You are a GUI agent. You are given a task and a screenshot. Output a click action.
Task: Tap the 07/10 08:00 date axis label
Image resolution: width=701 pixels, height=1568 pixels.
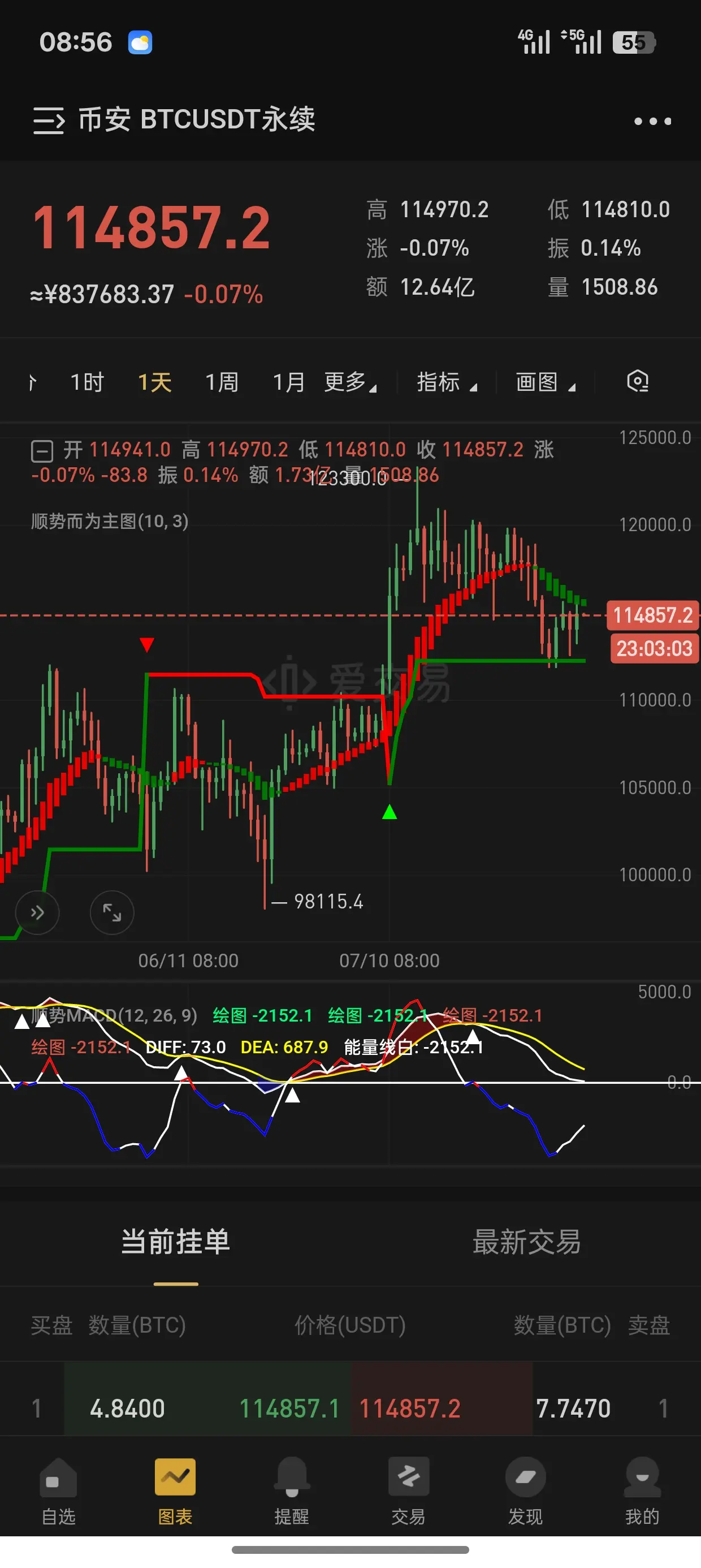coord(390,960)
